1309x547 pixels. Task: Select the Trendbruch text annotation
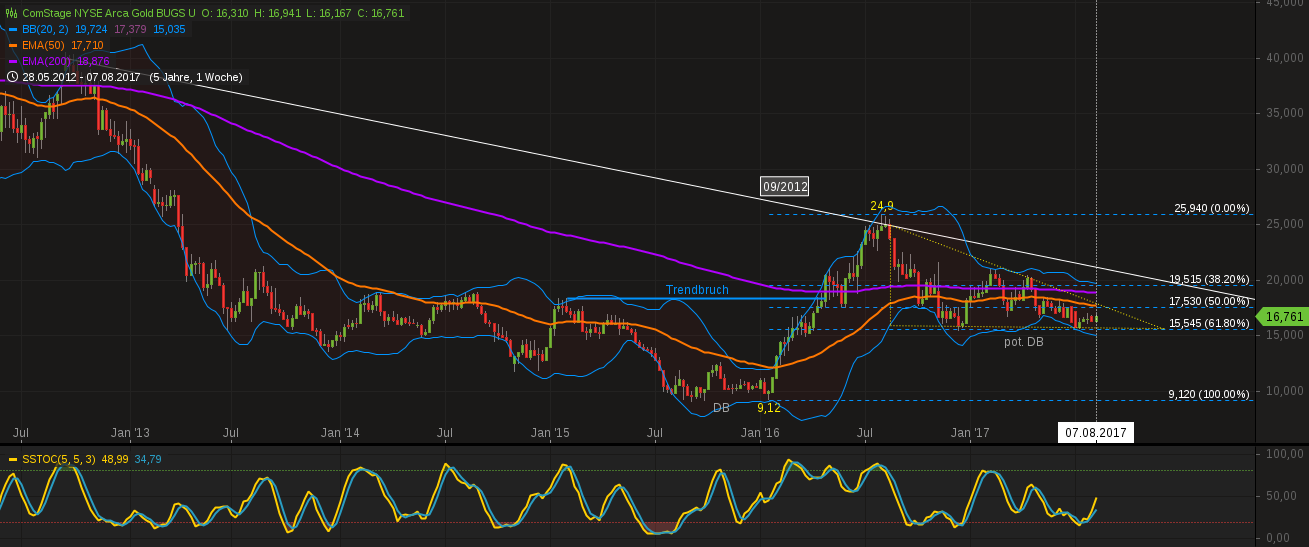pos(697,290)
